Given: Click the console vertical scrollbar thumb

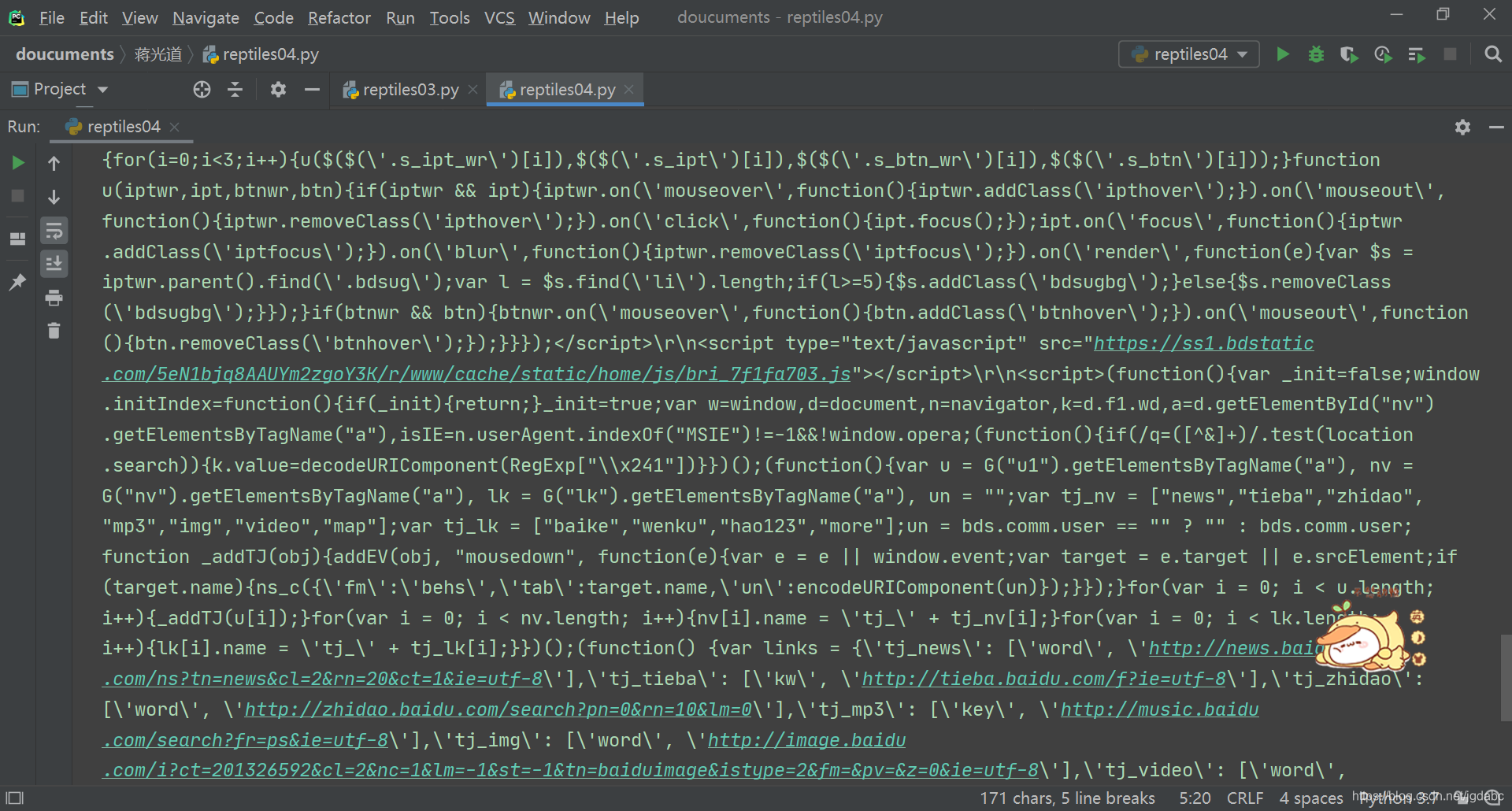Looking at the screenshot, I should tap(1506, 677).
